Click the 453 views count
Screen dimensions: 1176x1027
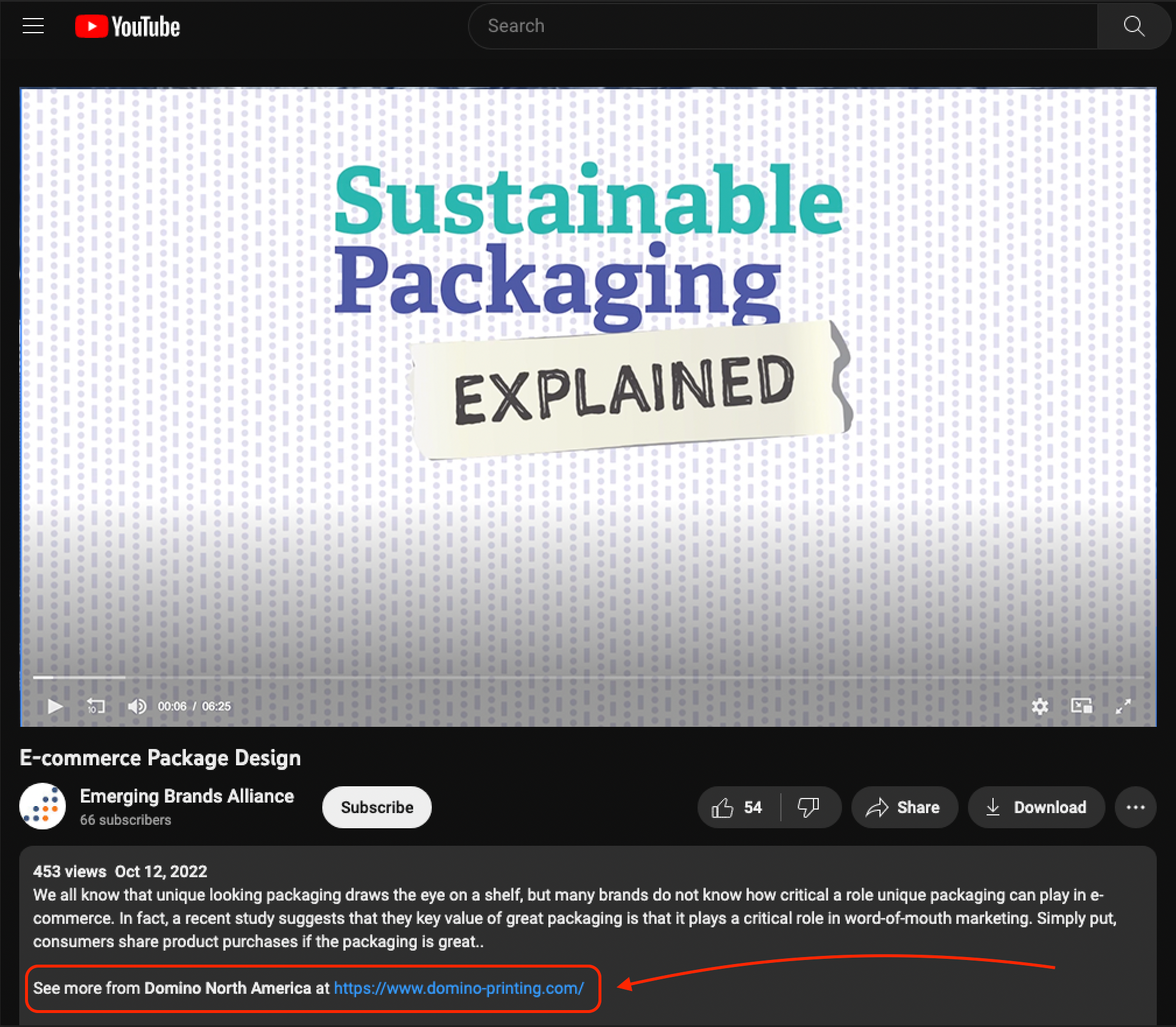[70, 871]
